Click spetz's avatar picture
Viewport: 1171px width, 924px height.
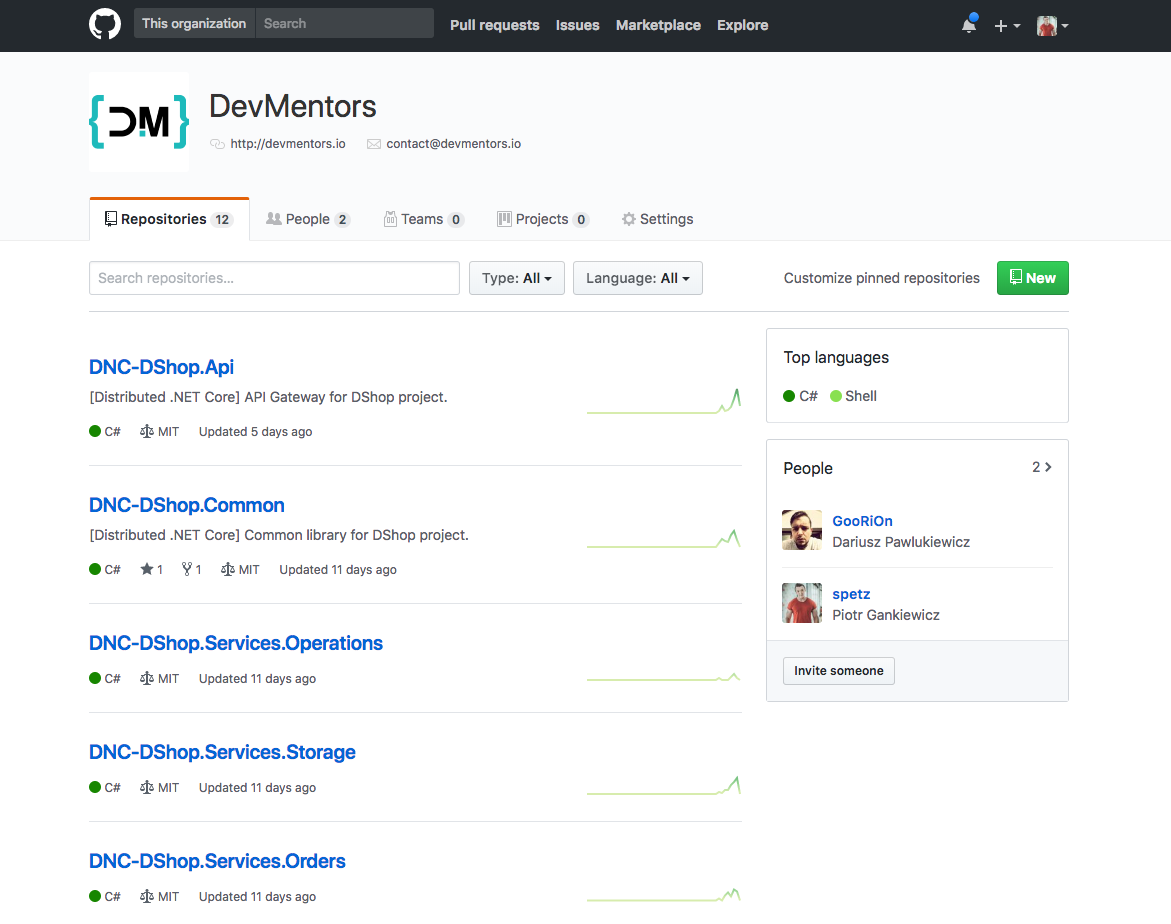point(801,604)
